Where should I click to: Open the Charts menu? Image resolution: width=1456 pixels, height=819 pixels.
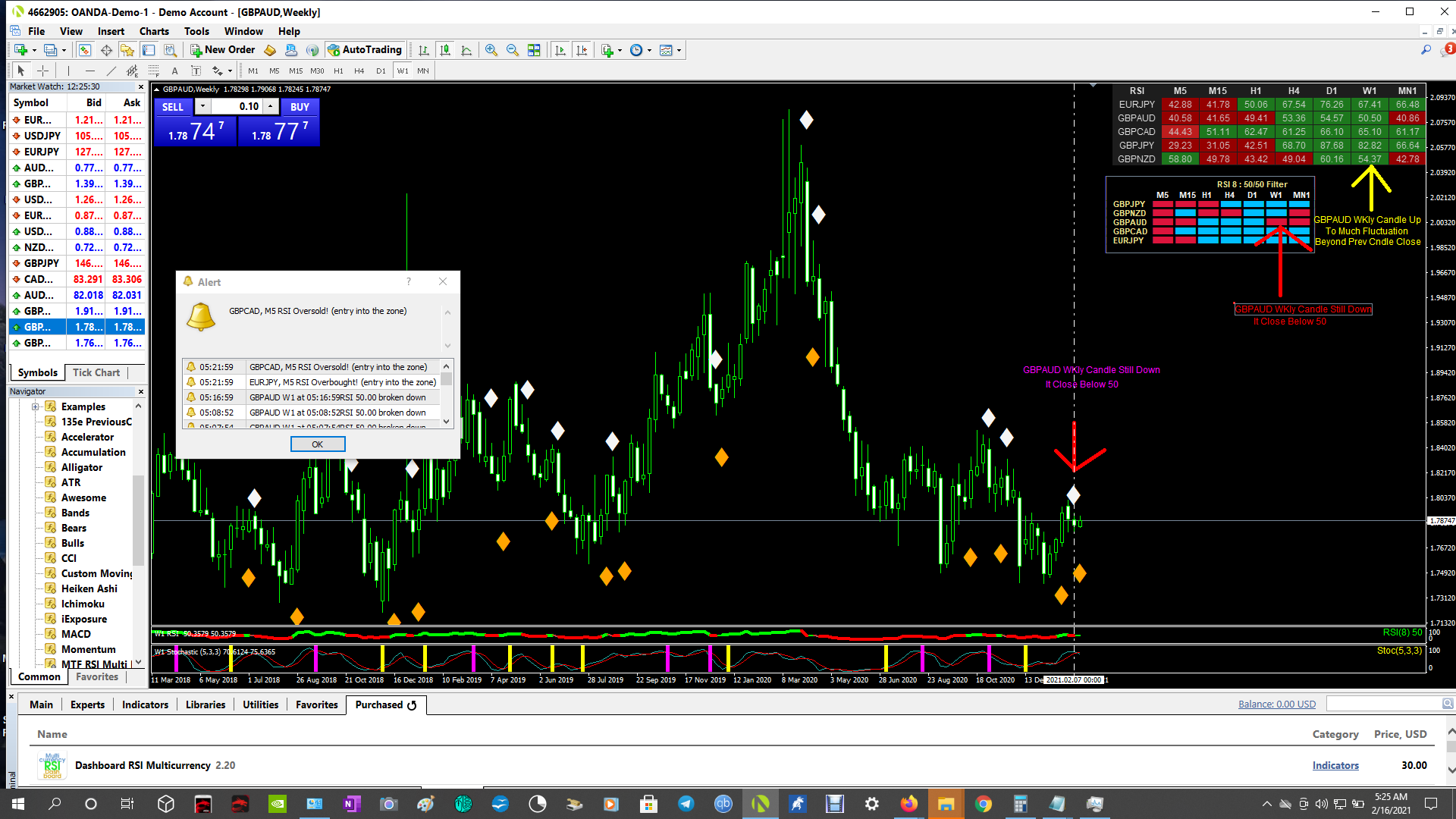point(154,31)
